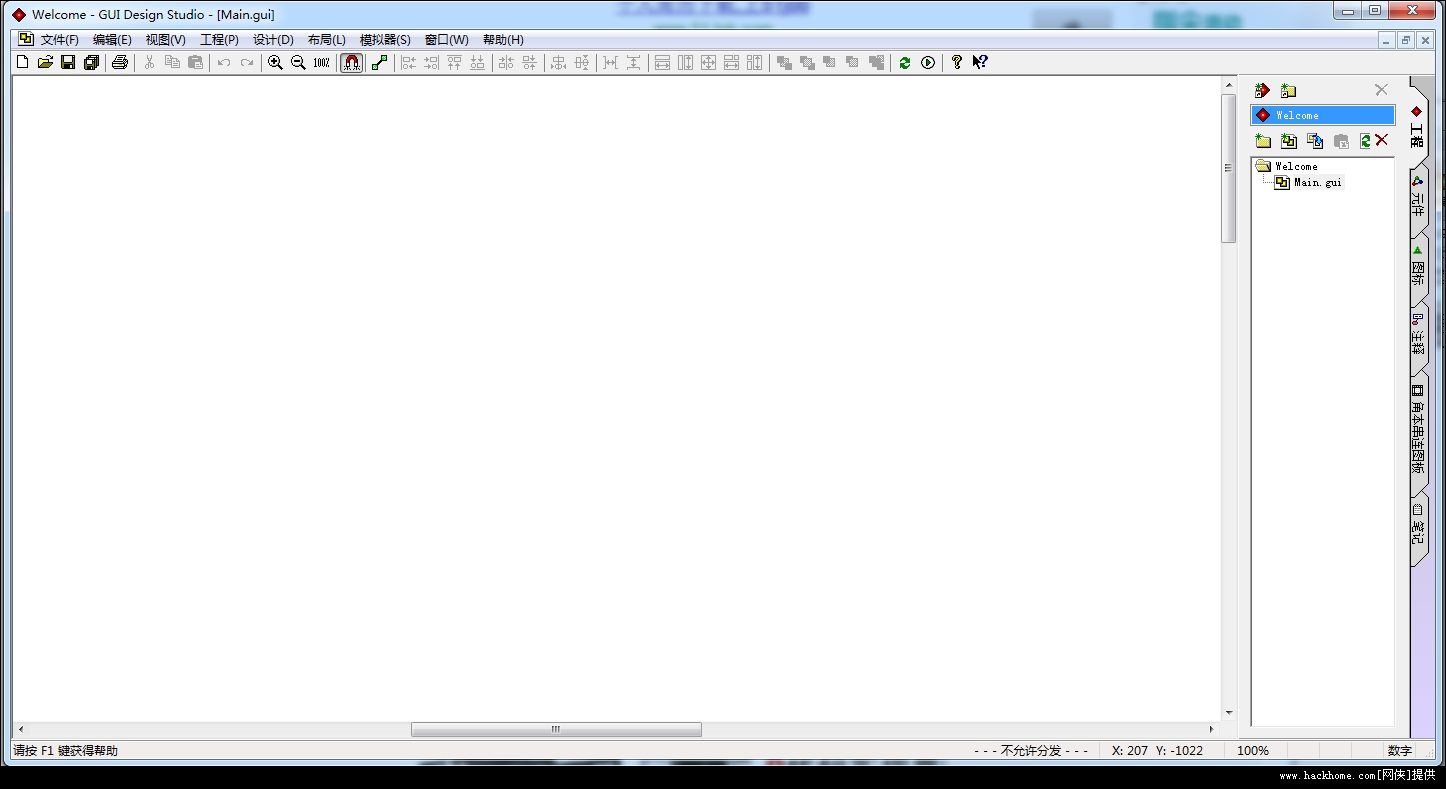Click the Open folder toolbar icon

tap(45, 62)
